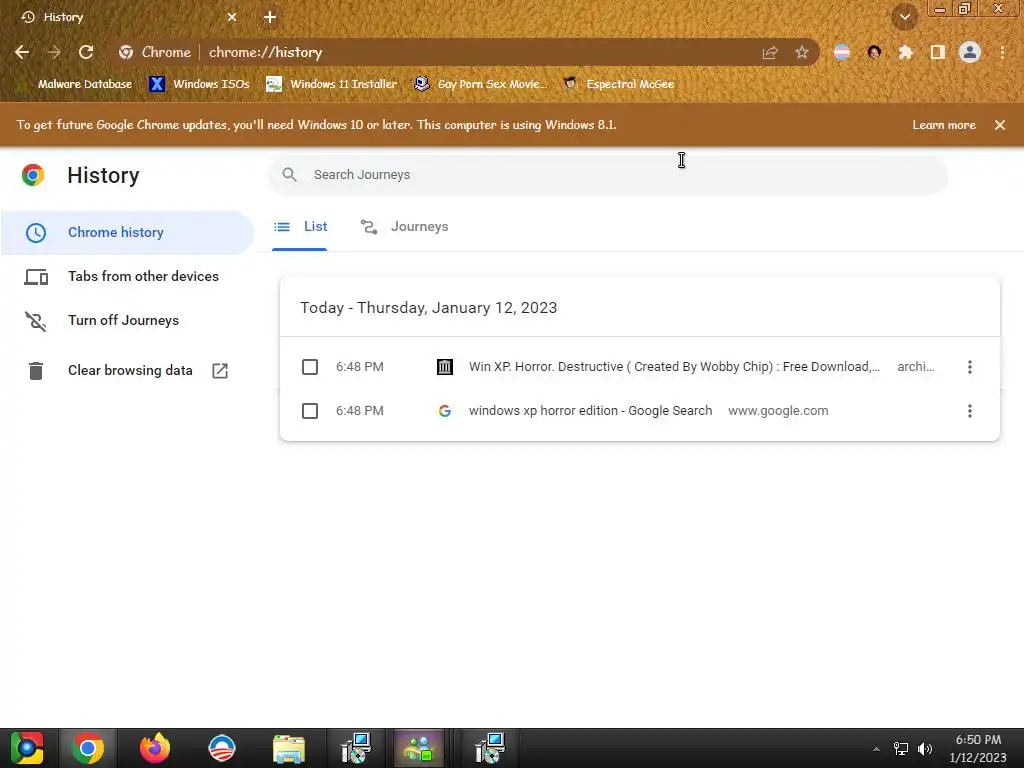Click the network icon in system tray
This screenshot has width=1024, height=768.
(x=901, y=749)
